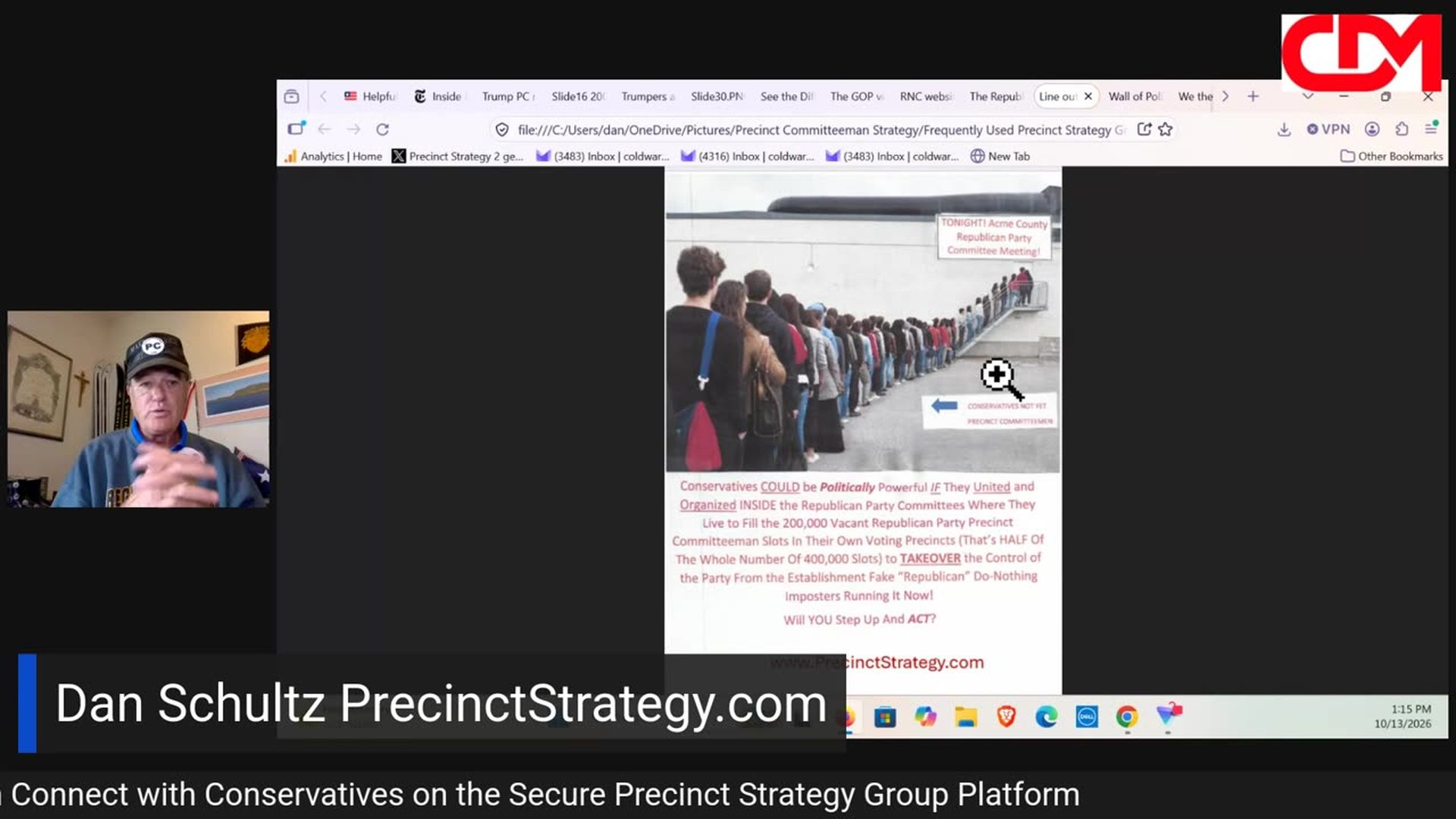Image resolution: width=1456 pixels, height=819 pixels.
Task: Open File Explorer from the taskbar
Action: [965, 717]
